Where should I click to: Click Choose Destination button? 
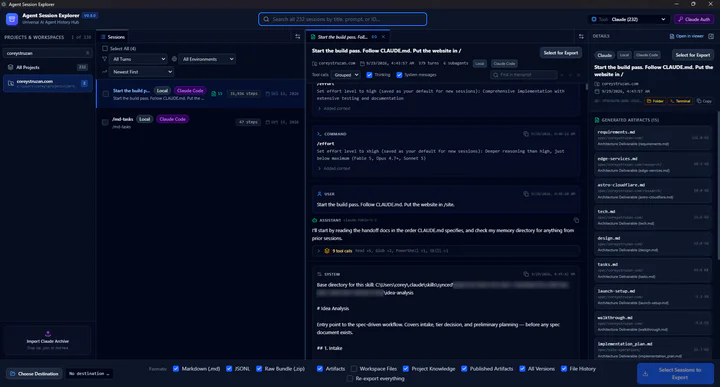coord(34,374)
